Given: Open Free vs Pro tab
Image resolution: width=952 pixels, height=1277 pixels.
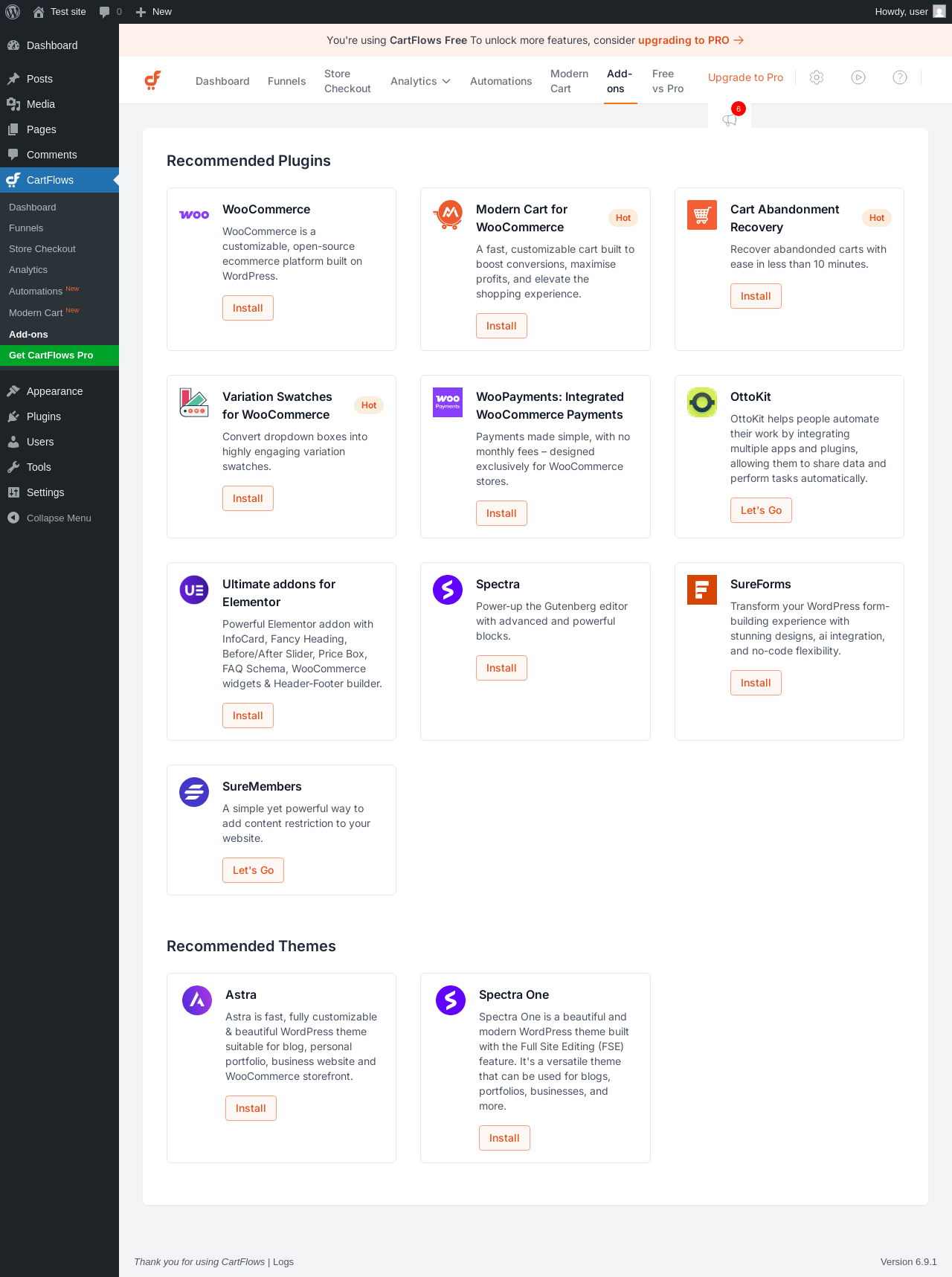Looking at the screenshot, I should click(x=667, y=81).
